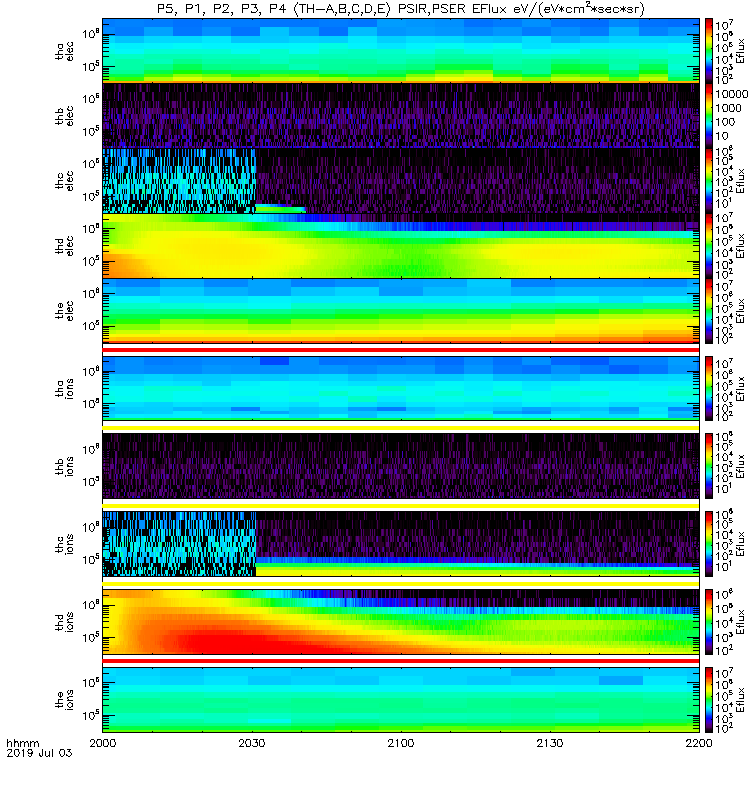Click the 'the ions' y-axis label
This screenshot has width=750, height=800.
click(x=65, y=699)
